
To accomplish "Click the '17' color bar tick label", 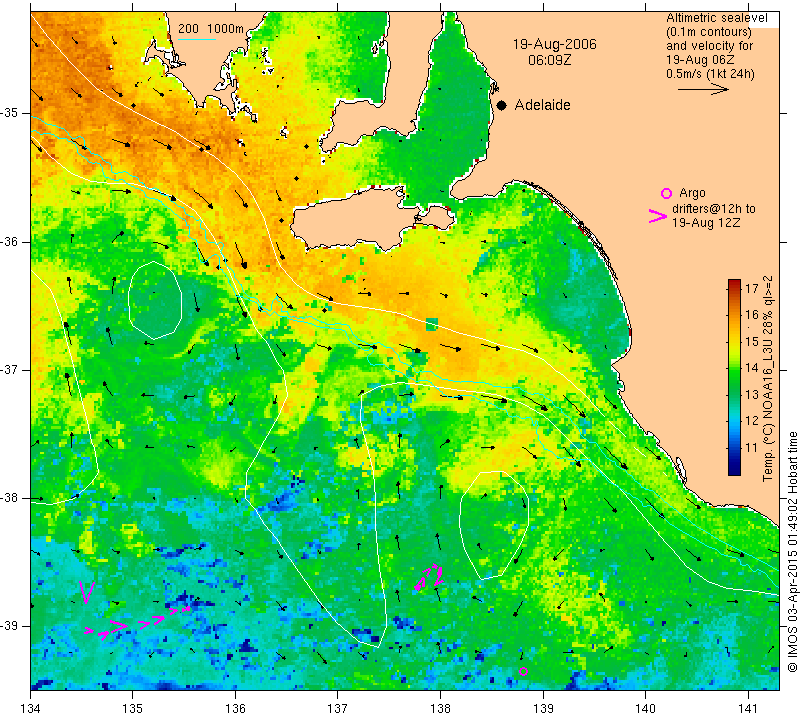I will [x=752, y=288].
